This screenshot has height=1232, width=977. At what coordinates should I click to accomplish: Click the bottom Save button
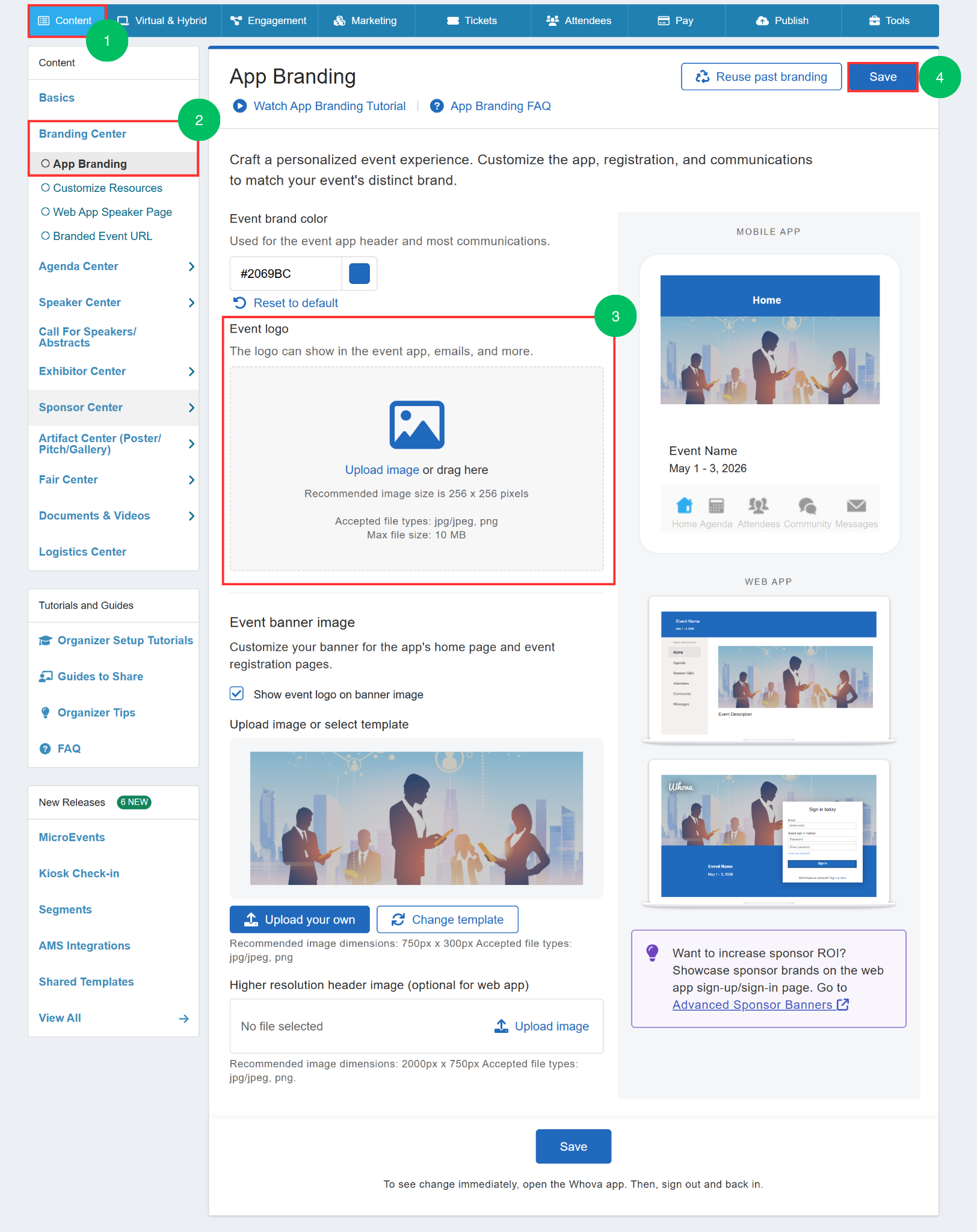click(573, 1146)
